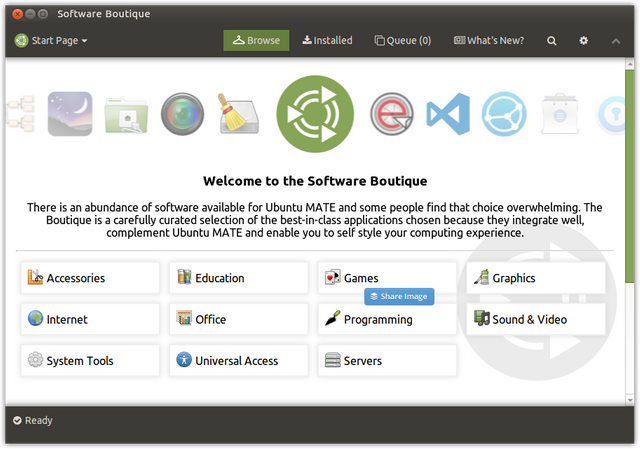Click the Ubuntu MATE logo beside Start Page
The height and width of the screenshot is (449, 640).
click(21, 40)
